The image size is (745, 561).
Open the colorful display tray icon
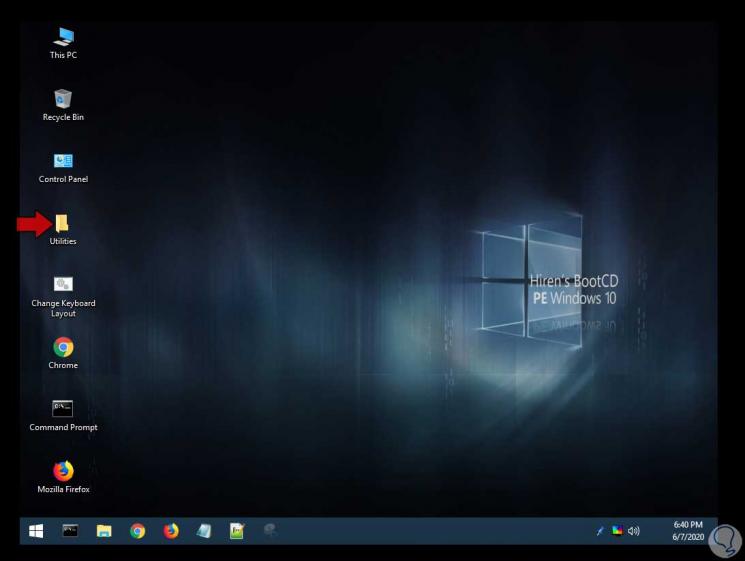pyautogui.click(x=617, y=531)
